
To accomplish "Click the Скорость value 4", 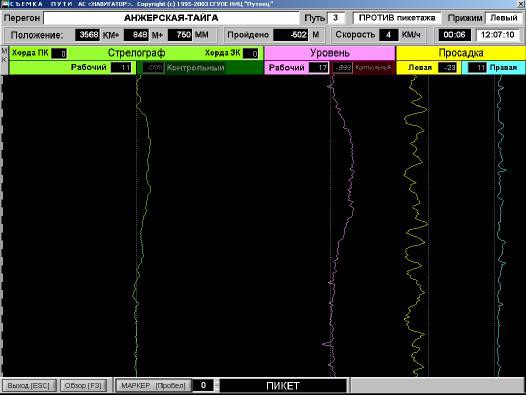I will [x=388, y=35].
